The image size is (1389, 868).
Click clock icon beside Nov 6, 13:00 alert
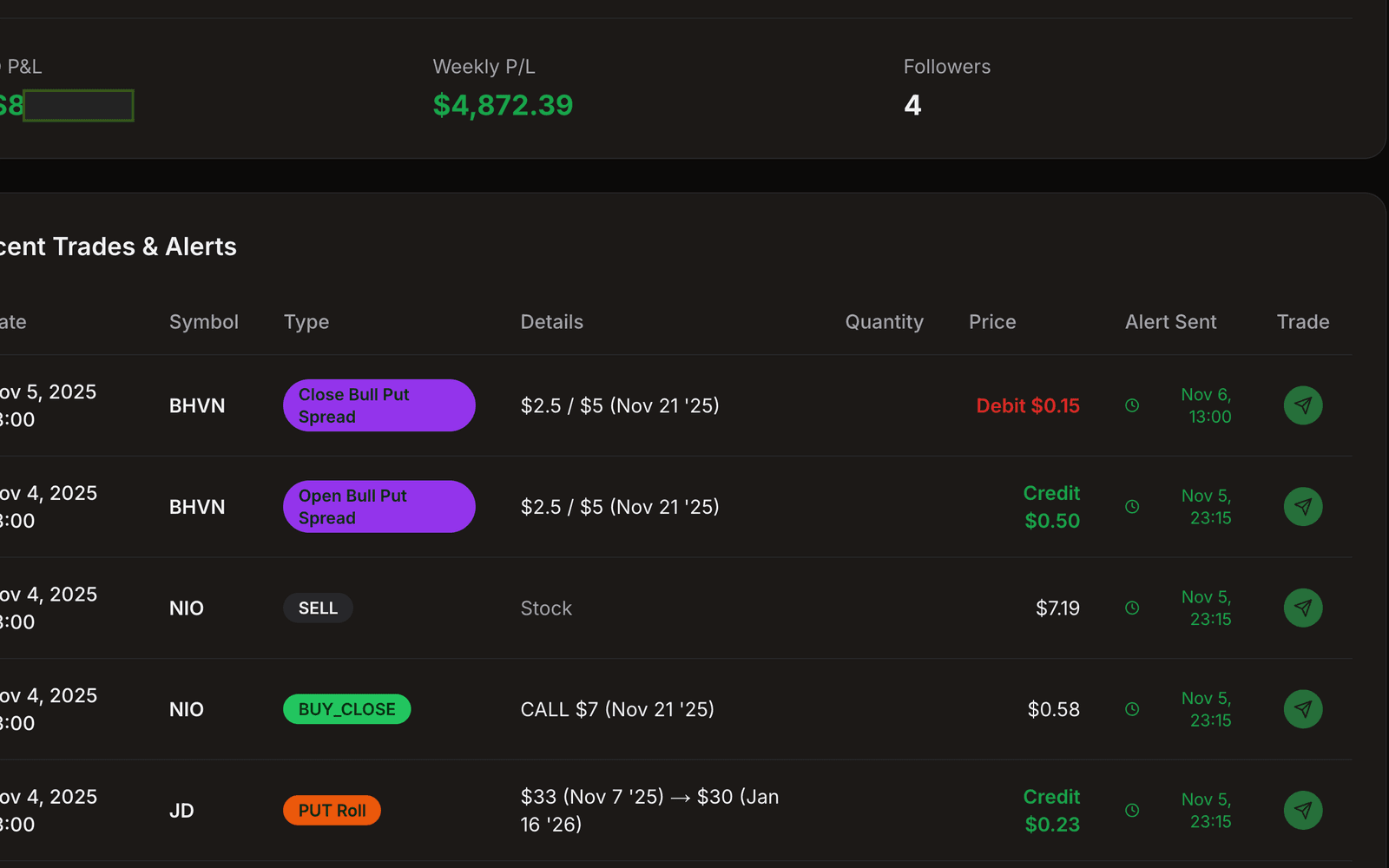pos(1132,405)
